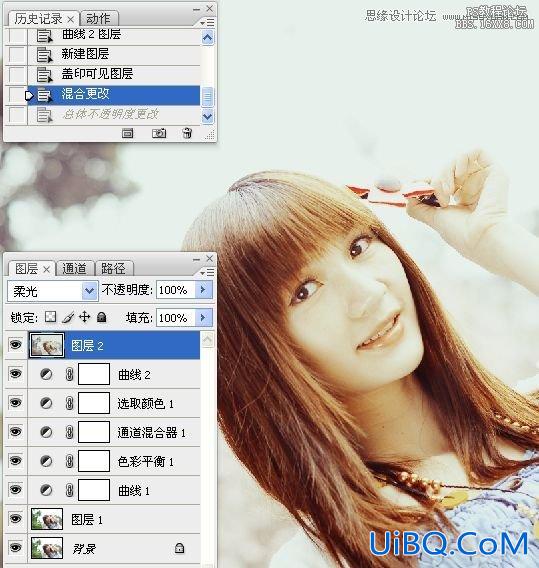Select the 背景 layer thumbnail
Image resolution: width=539 pixels, height=568 pixels.
[47, 548]
